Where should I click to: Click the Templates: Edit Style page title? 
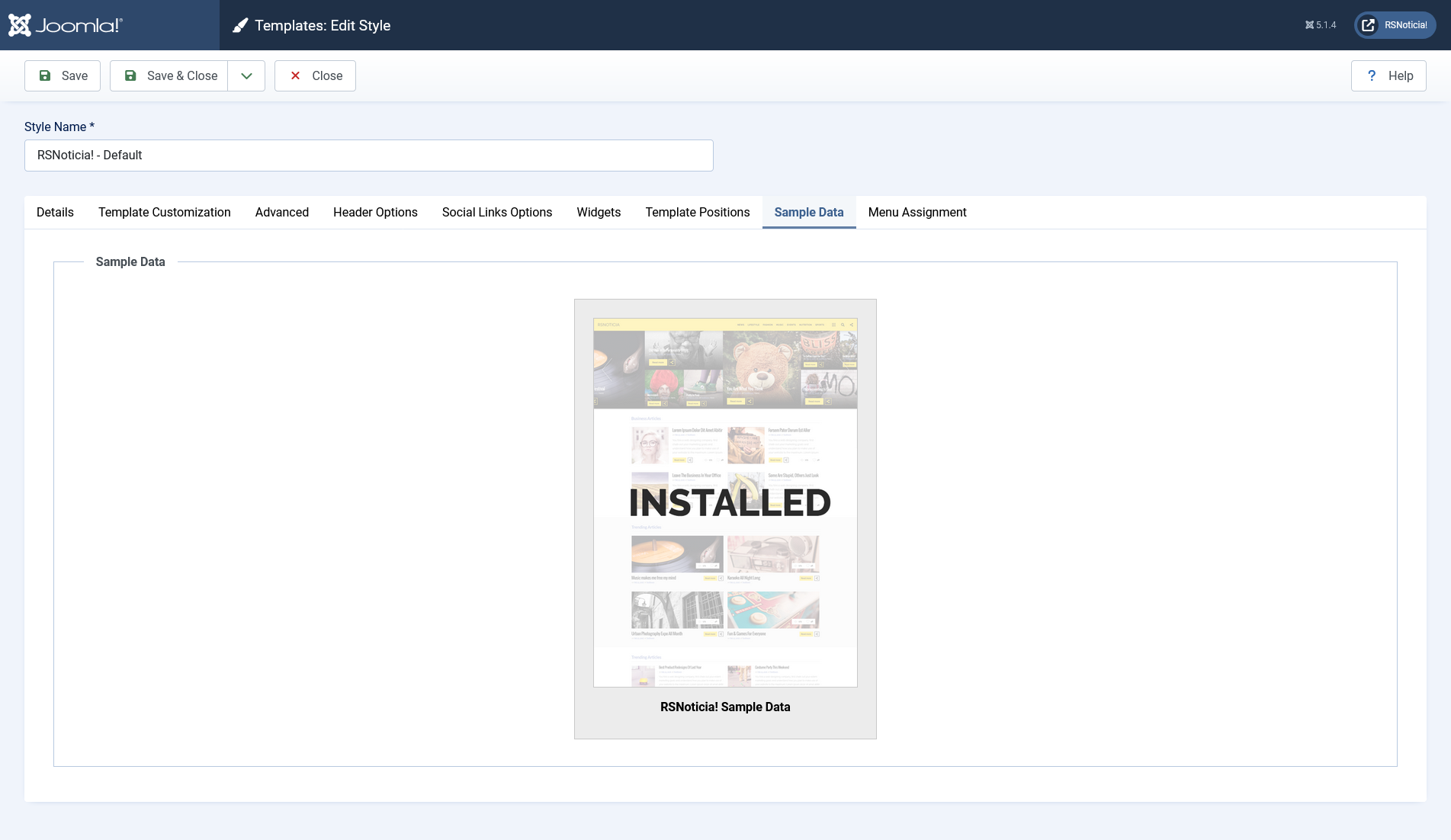point(323,25)
